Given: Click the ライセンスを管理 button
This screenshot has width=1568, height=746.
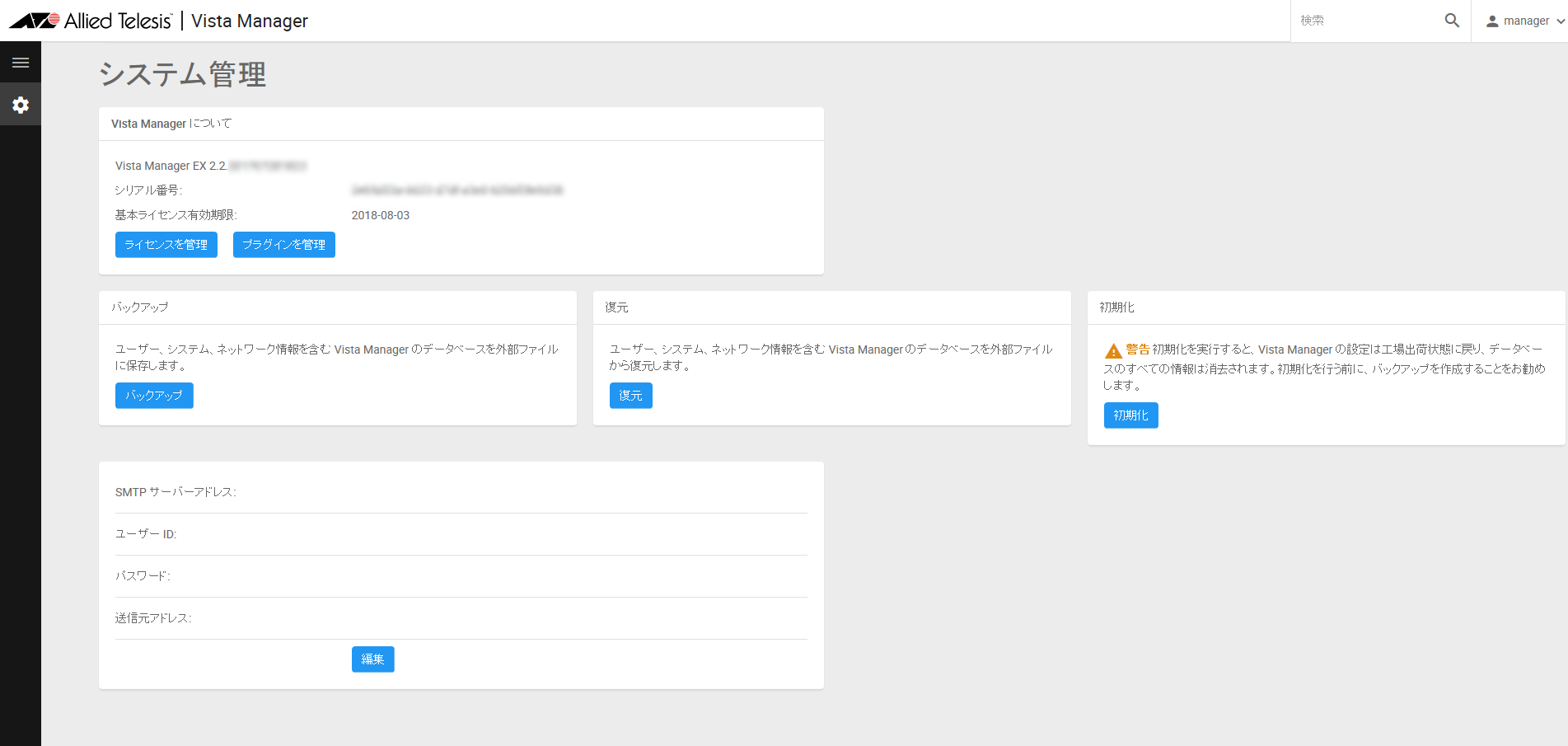Looking at the screenshot, I should point(166,245).
